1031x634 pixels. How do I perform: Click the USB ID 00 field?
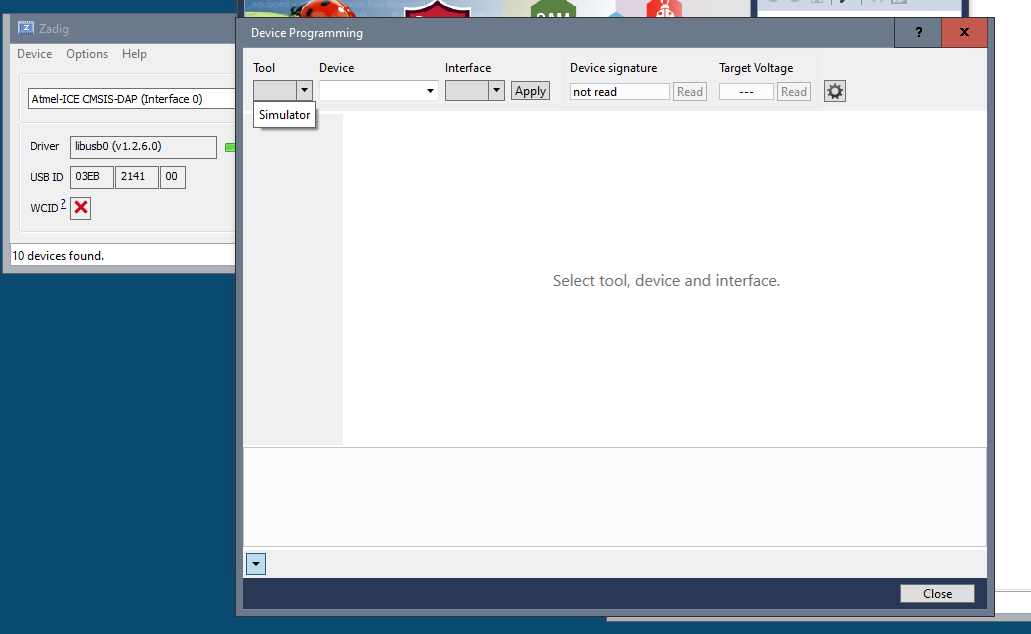pos(172,177)
